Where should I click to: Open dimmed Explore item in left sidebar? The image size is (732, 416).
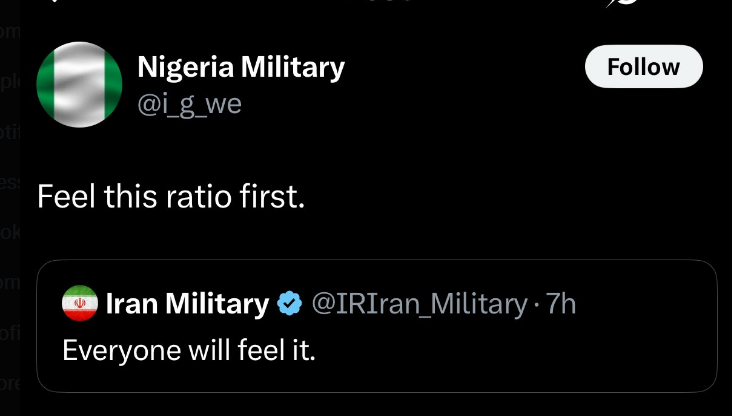pos(10,83)
